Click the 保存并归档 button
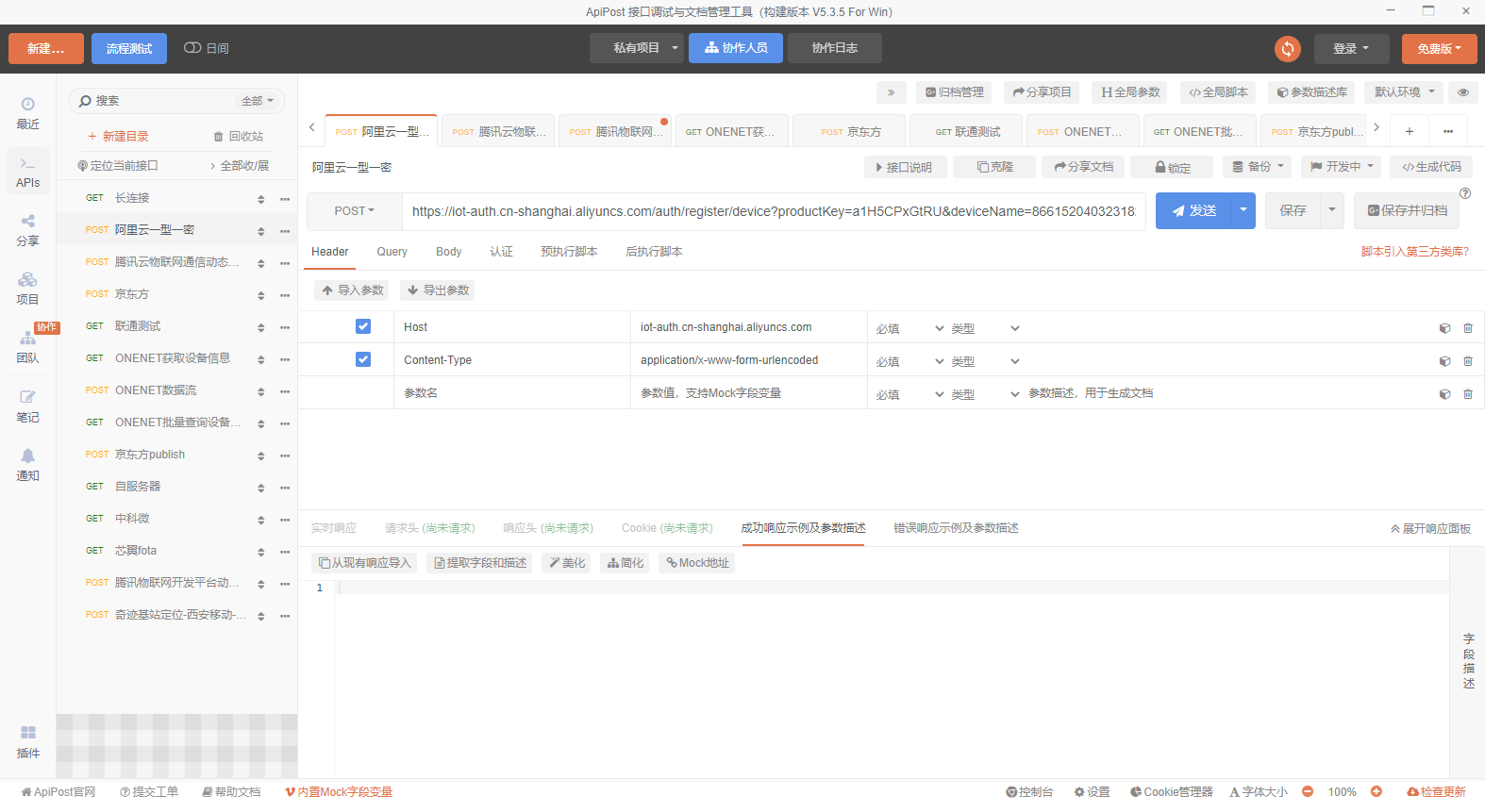This screenshot has width=1485, height=812. [x=1407, y=211]
